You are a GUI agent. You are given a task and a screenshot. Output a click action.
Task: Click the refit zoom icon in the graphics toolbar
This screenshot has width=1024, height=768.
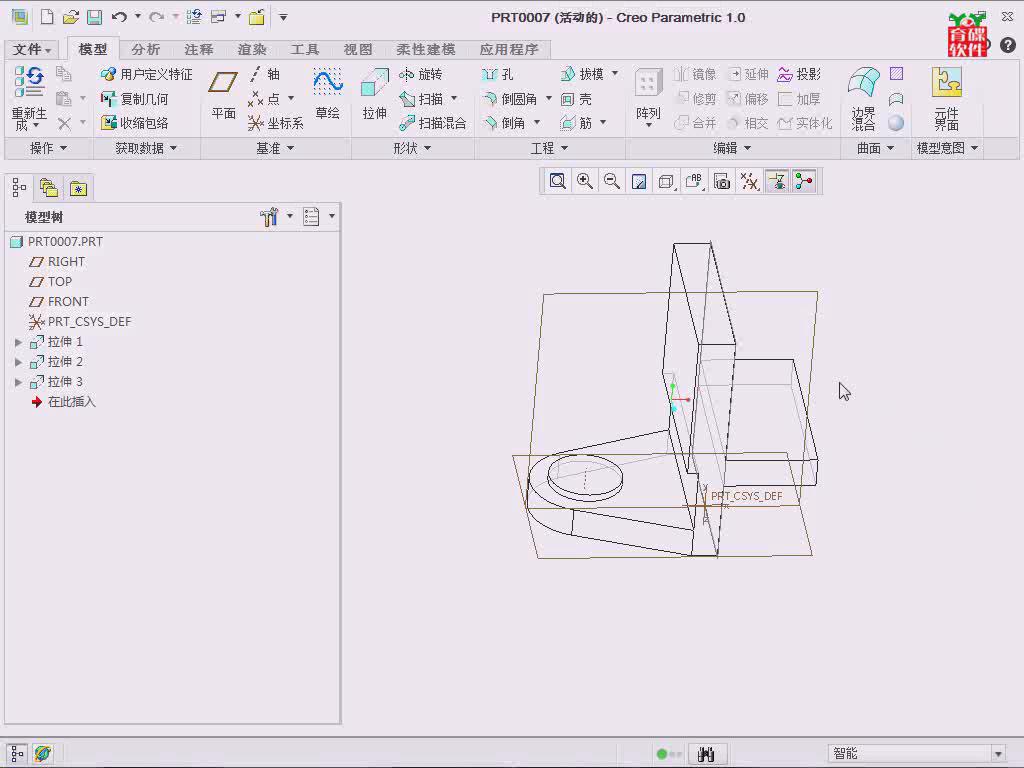[557, 181]
